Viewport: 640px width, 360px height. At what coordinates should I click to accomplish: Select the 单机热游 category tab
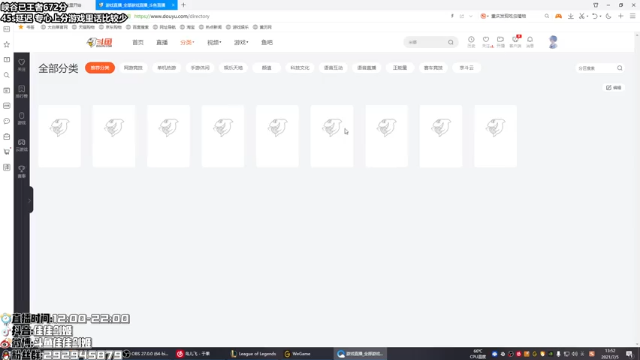click(x=167, y=68)
